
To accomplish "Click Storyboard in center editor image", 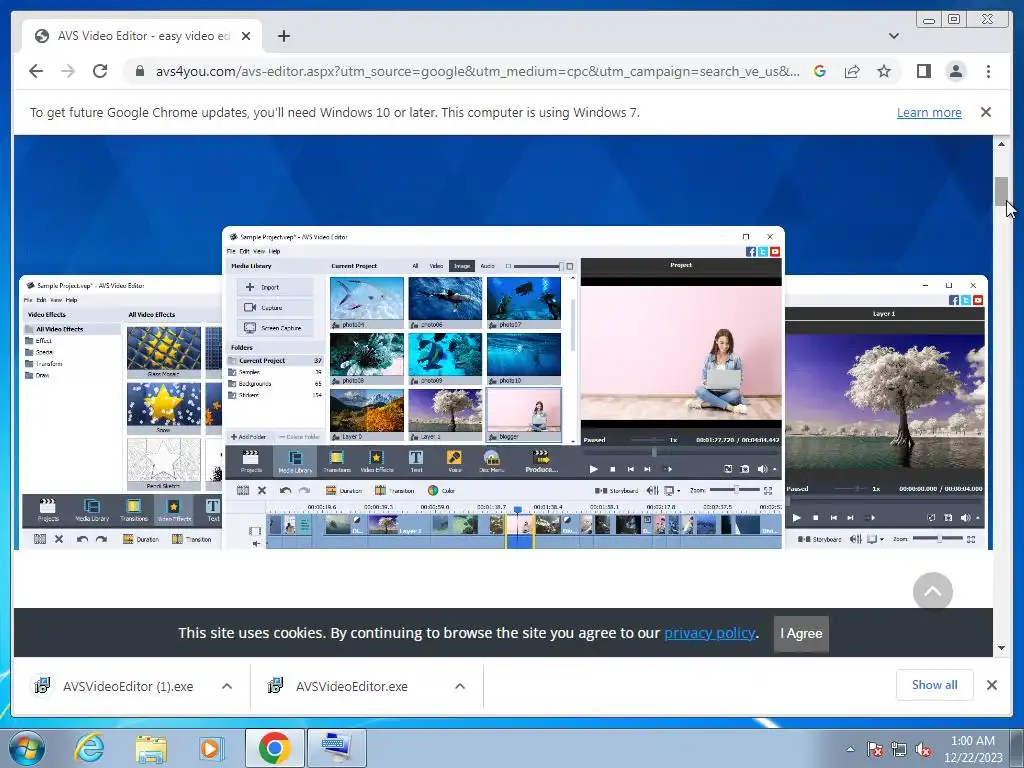I will (x=616, y=490).
